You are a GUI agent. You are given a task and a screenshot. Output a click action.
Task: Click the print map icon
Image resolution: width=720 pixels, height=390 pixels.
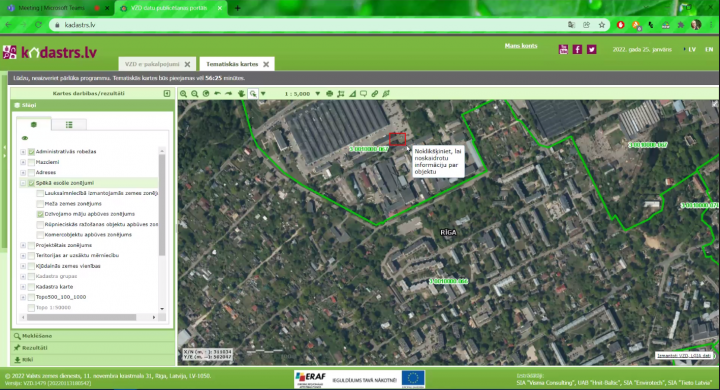(x=330, y=94)
